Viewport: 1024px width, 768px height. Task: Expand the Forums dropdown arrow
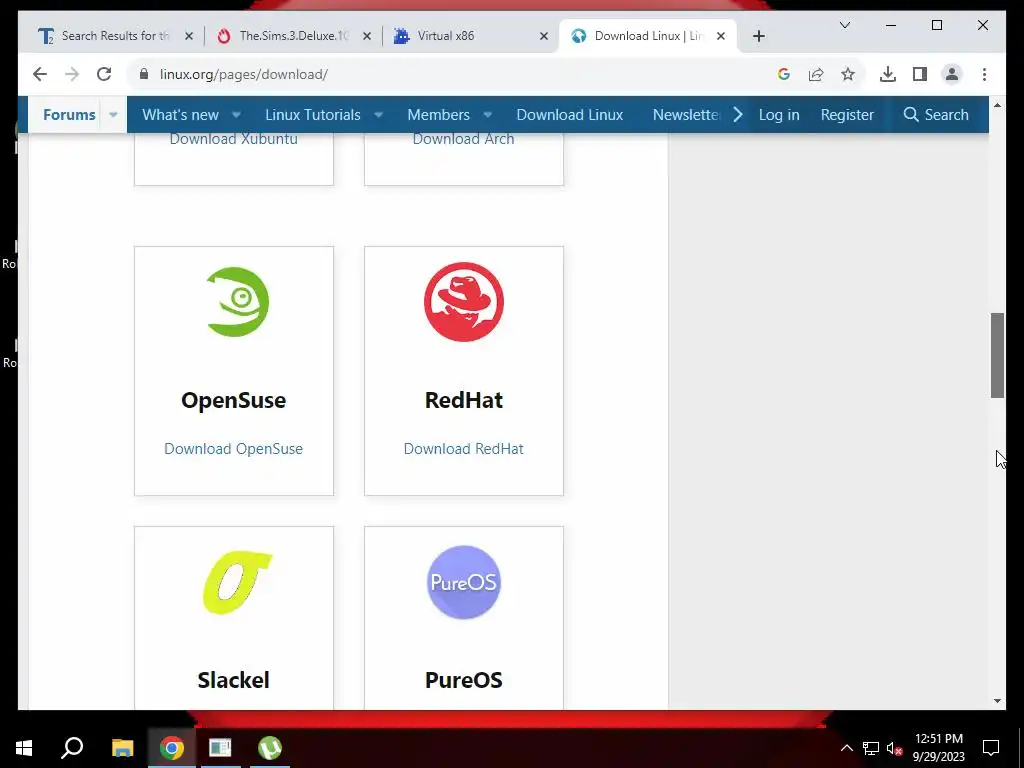(x=113, y=115)
